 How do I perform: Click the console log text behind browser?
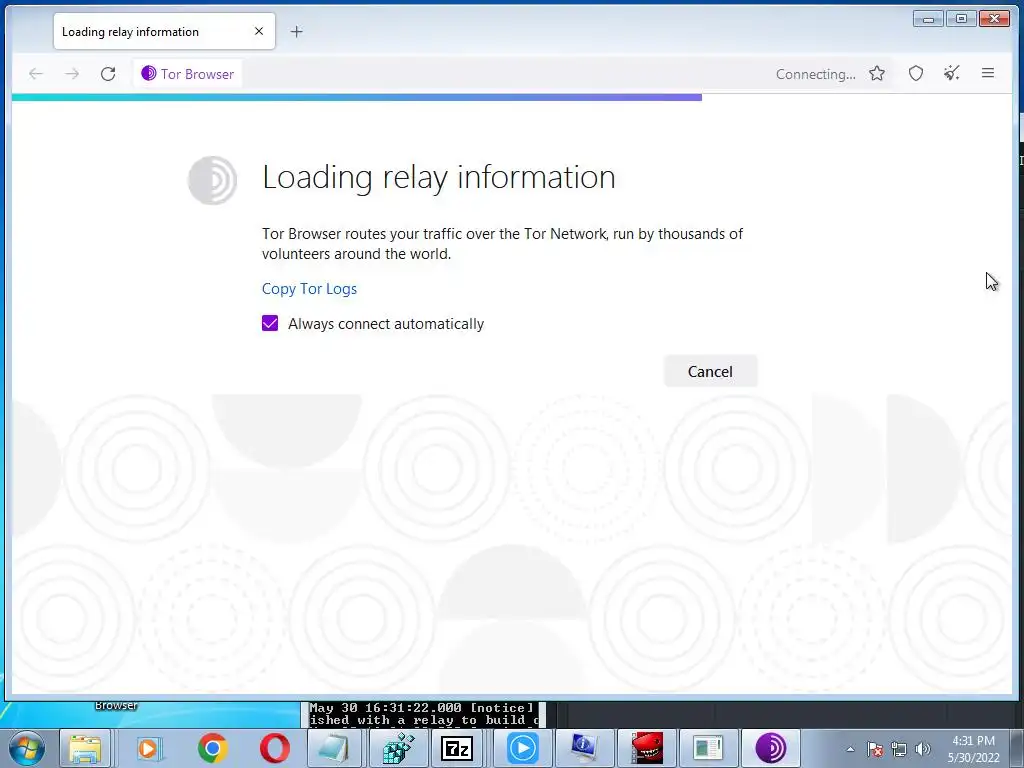click(423, 714)
